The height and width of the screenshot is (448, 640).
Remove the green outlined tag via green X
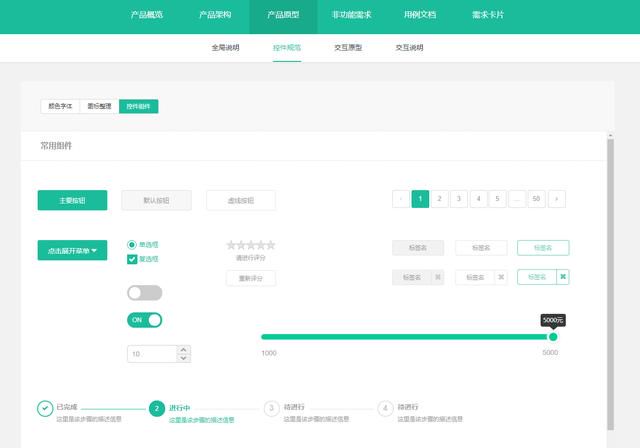563,277
